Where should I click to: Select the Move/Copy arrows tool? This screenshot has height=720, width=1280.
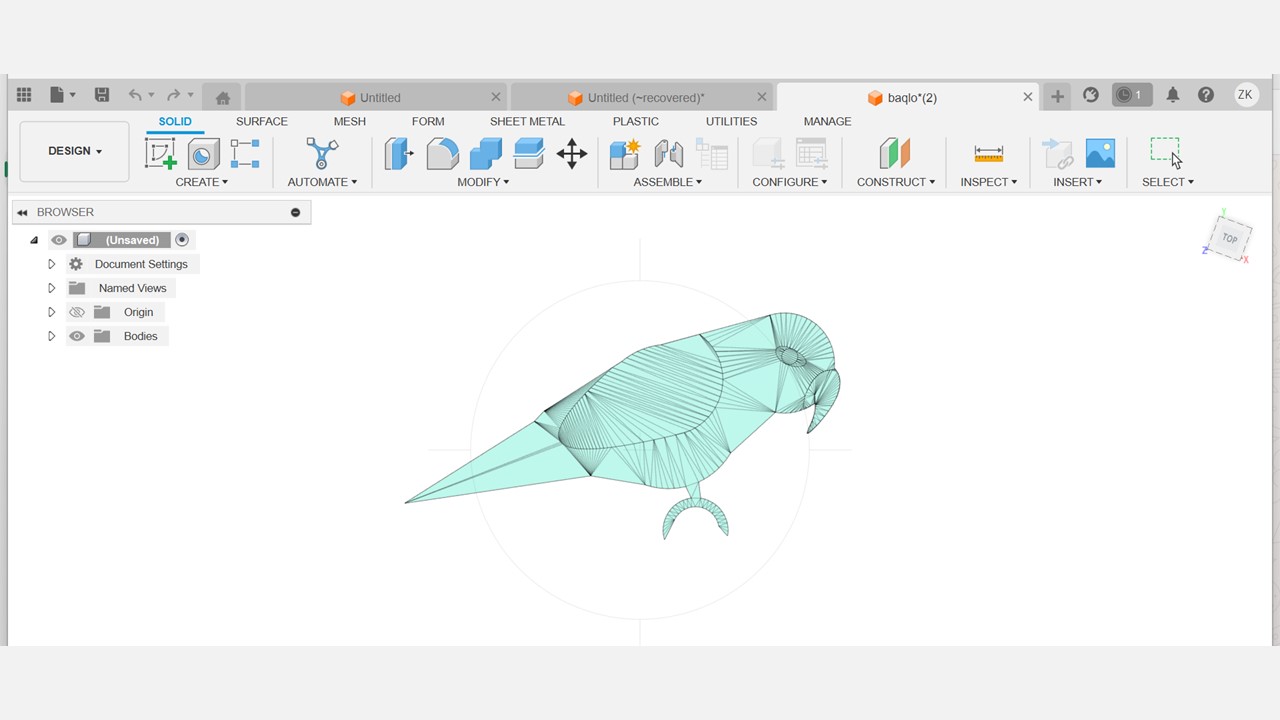pyautogui.click(x=572, y=153)
